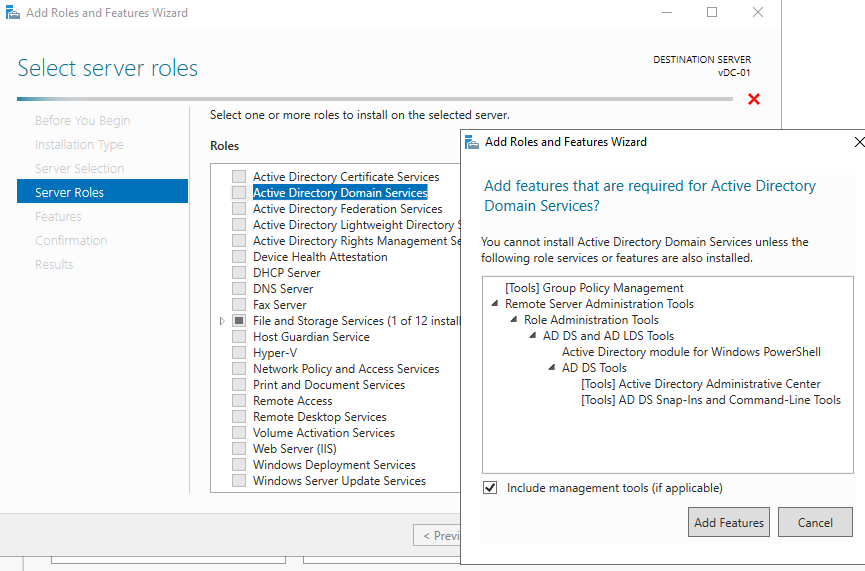The height and width of the screenshot is (571, 865).
Task: Select Windows Deployment Services row
Action: [334, 465]
